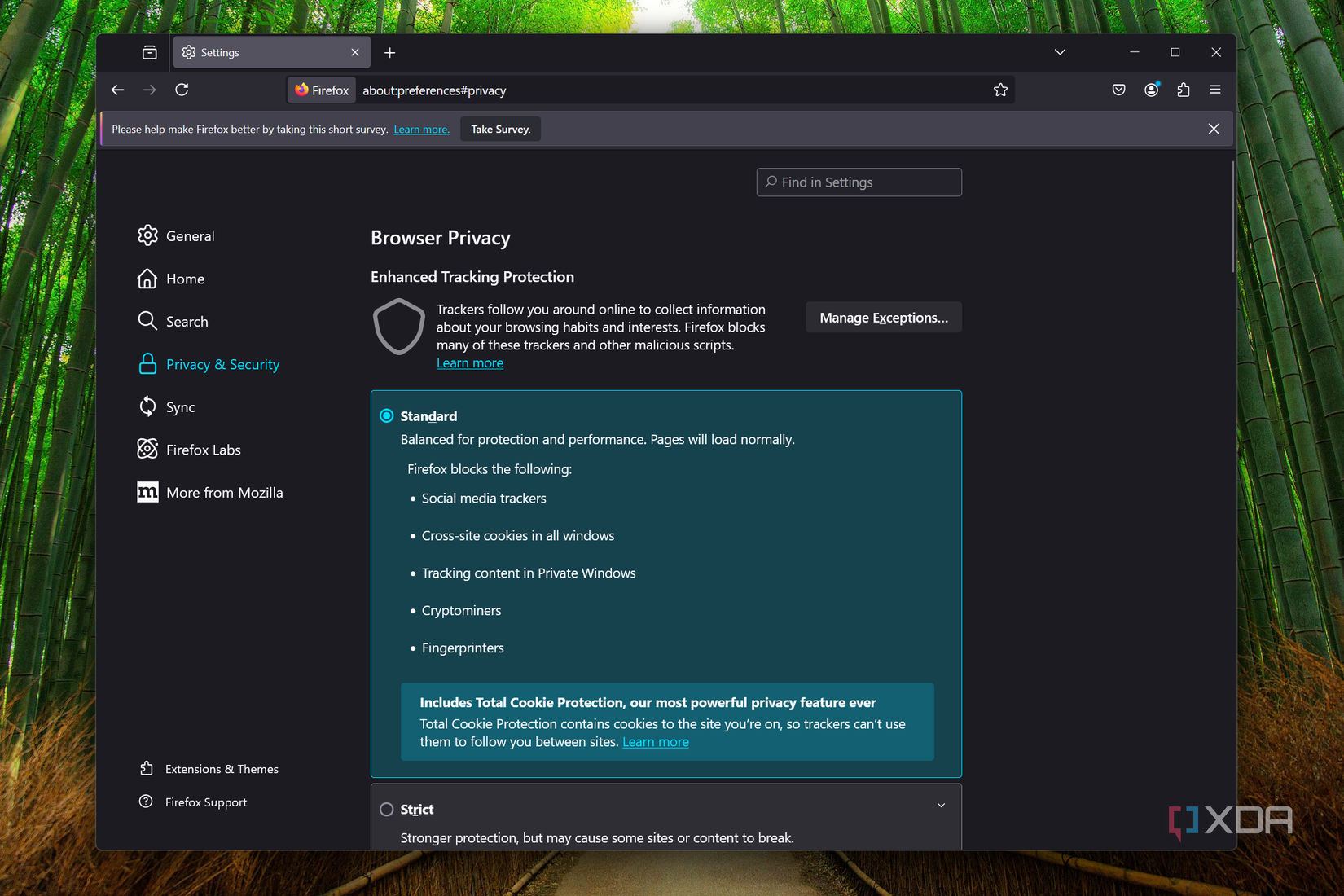This screenshot has height=896, width=1344.
Task: Minimize the Firefox window
Action: pos(1134,52)
